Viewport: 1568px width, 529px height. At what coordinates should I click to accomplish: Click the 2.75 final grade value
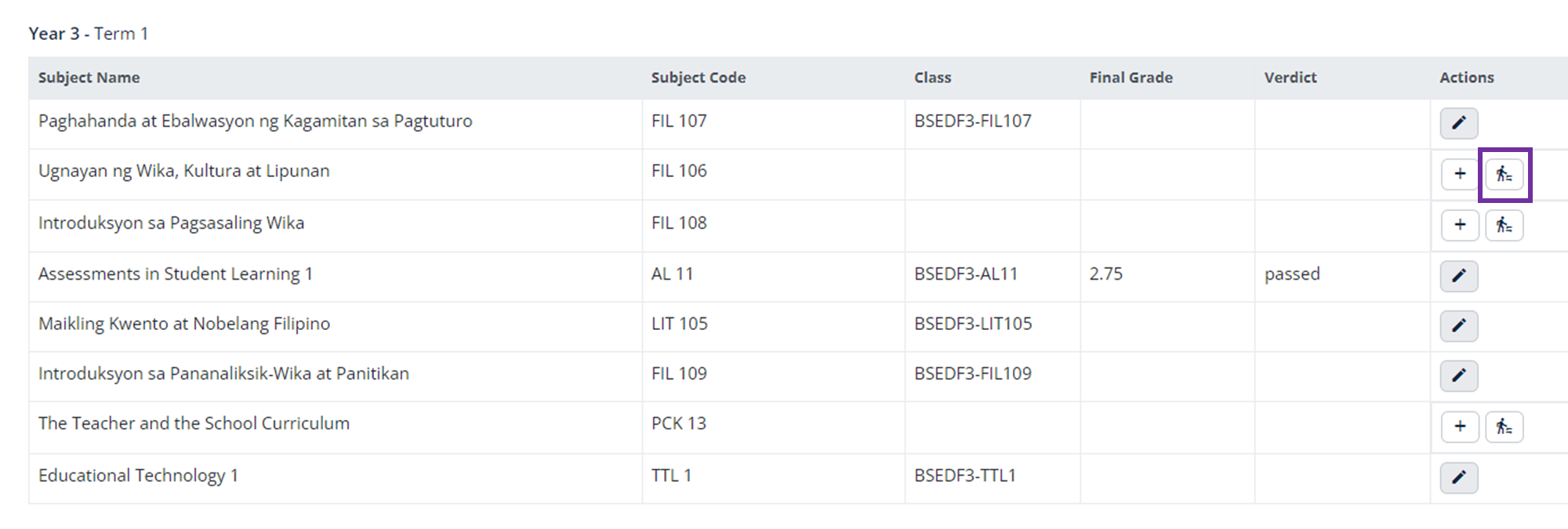click(1105, 274)
